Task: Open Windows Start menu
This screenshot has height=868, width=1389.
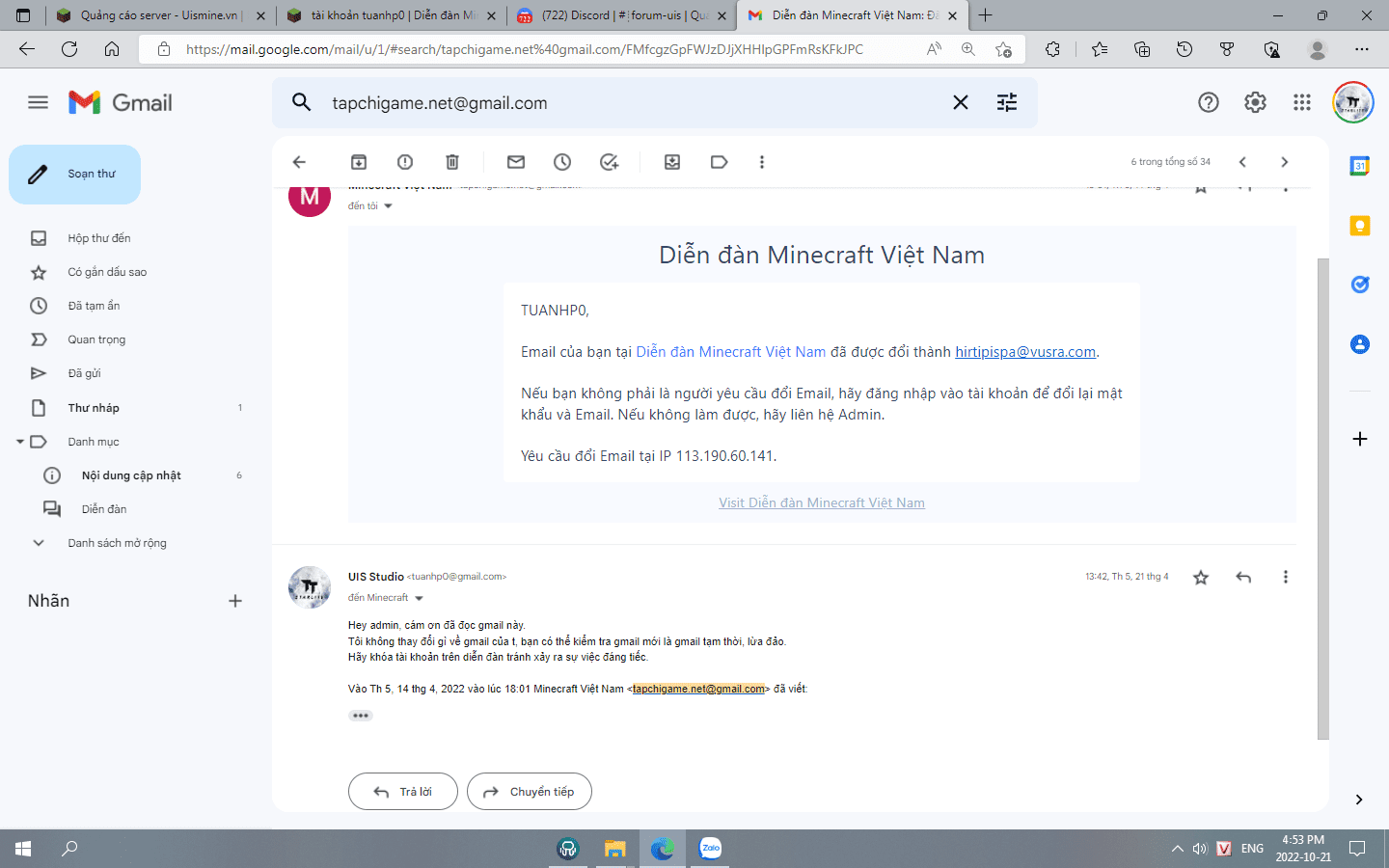Action: [x=23, y=849]
